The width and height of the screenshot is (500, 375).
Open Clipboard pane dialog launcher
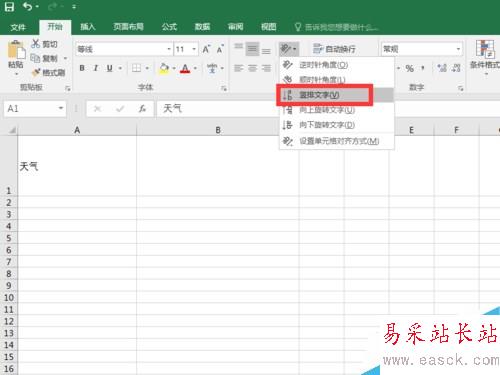coord(68,88)
